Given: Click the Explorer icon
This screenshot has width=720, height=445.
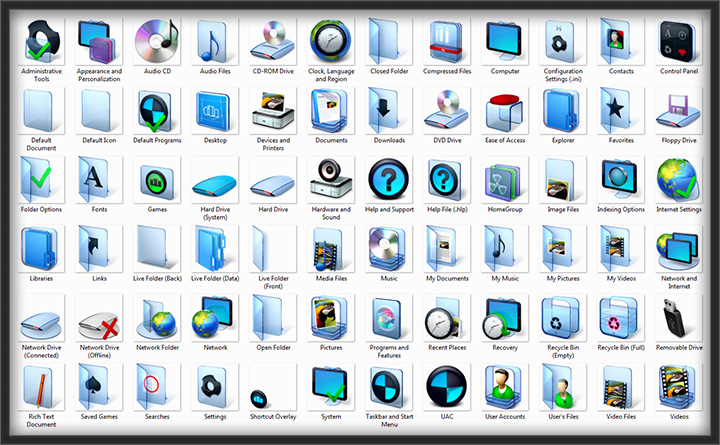Looking at the screenshot, I should click(x=562, y=111).
